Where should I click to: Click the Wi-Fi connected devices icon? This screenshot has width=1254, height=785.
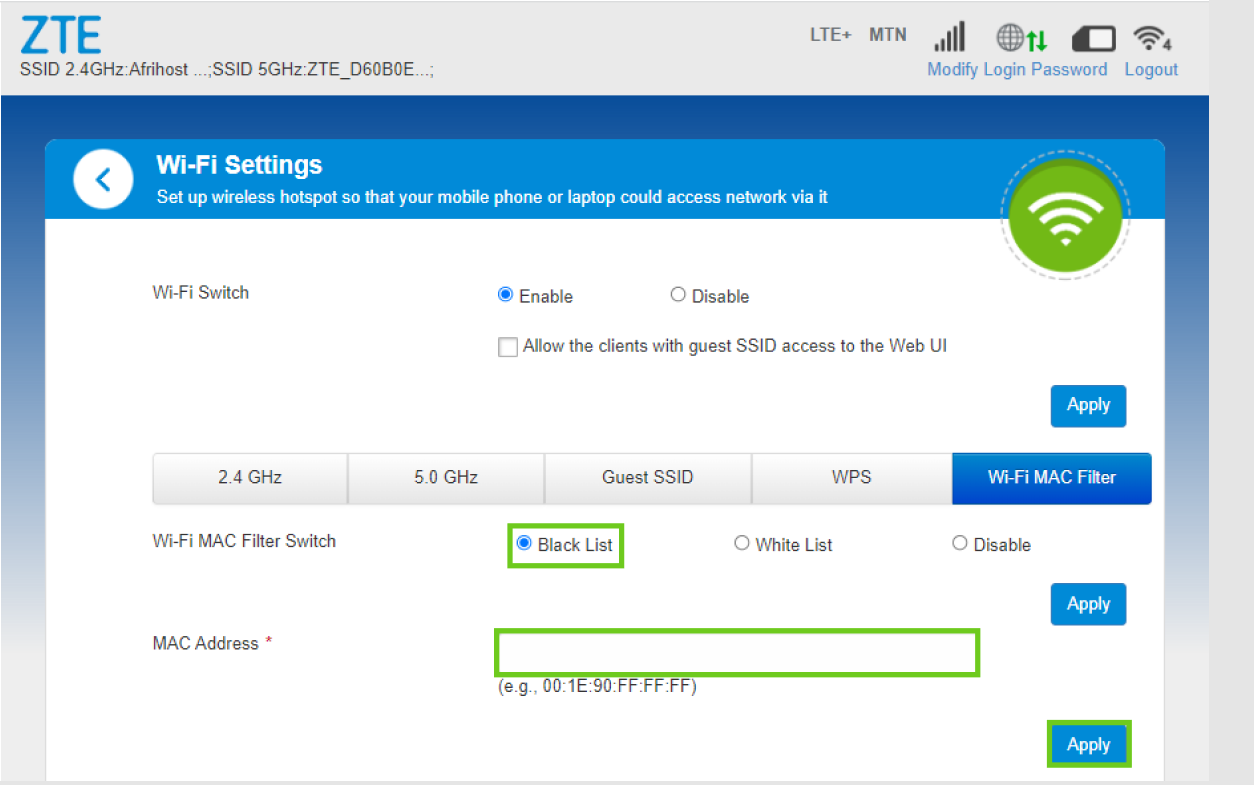click(1151, 38)
